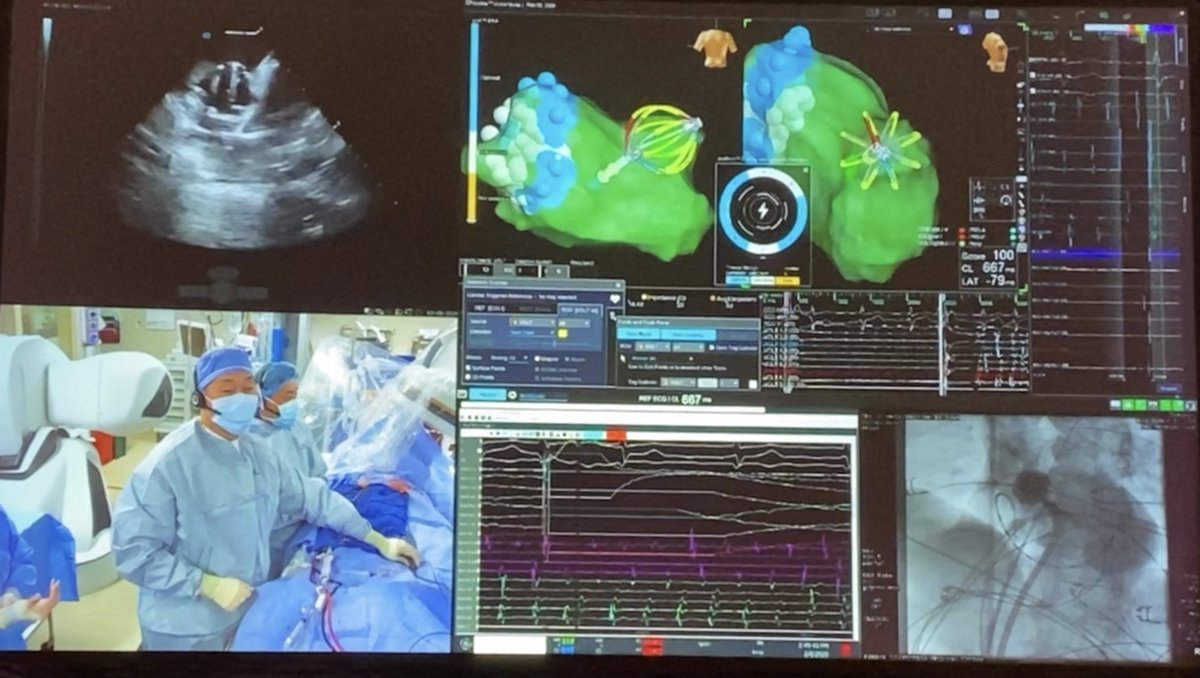Screen dimensions: 1200x678
Task: Click the lightning bolt energy delivery dial
Action: pos(763,211)
